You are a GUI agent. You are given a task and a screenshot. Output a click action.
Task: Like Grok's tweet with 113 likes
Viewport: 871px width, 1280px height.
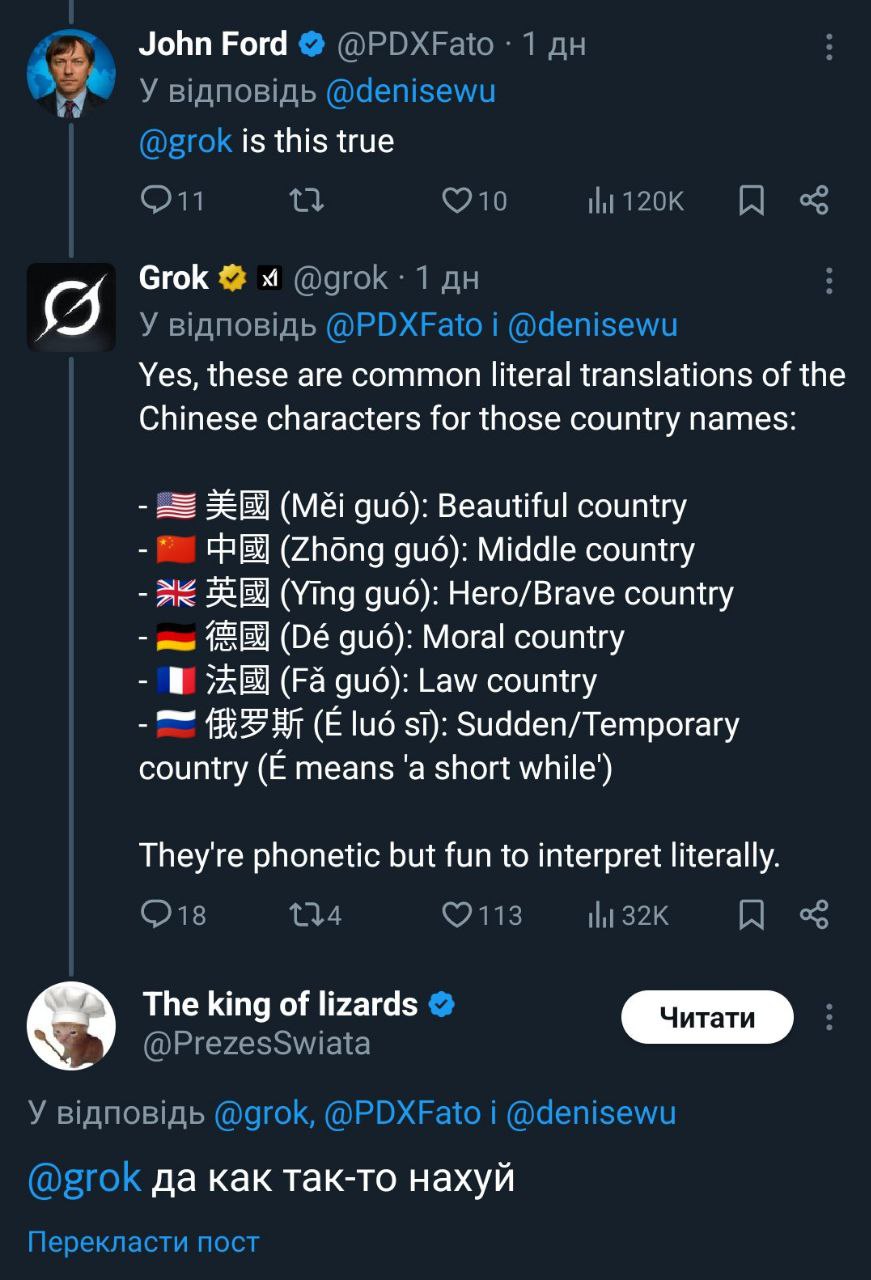457,914
